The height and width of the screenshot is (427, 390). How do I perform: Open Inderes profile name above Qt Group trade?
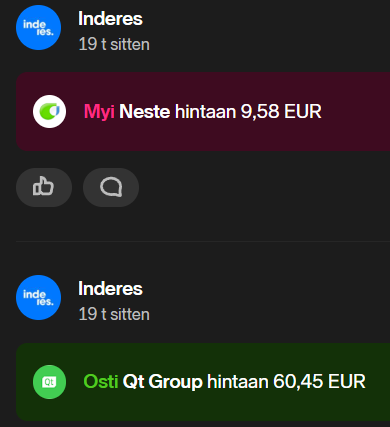click(x=110, y=289)
